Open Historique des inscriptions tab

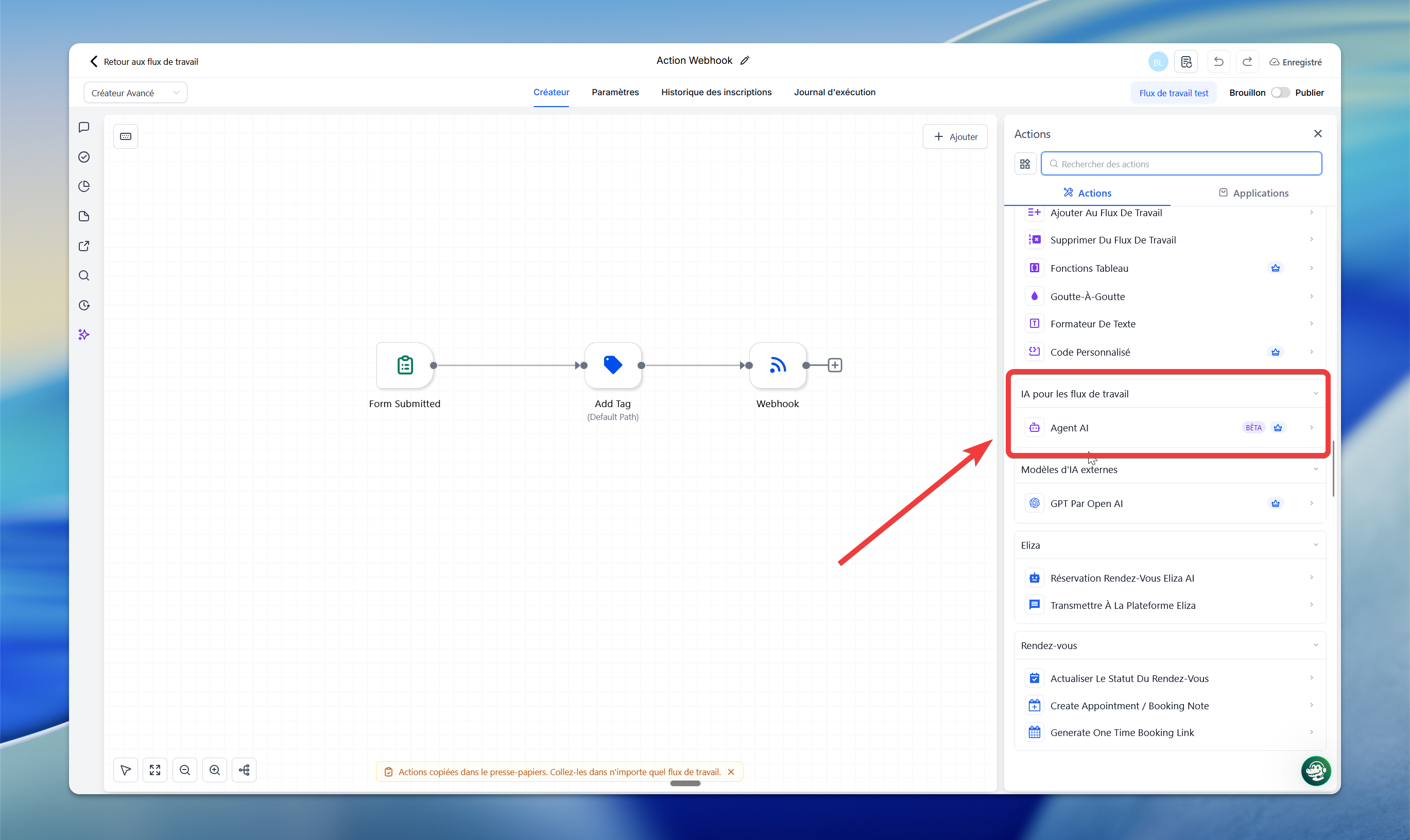716,92
